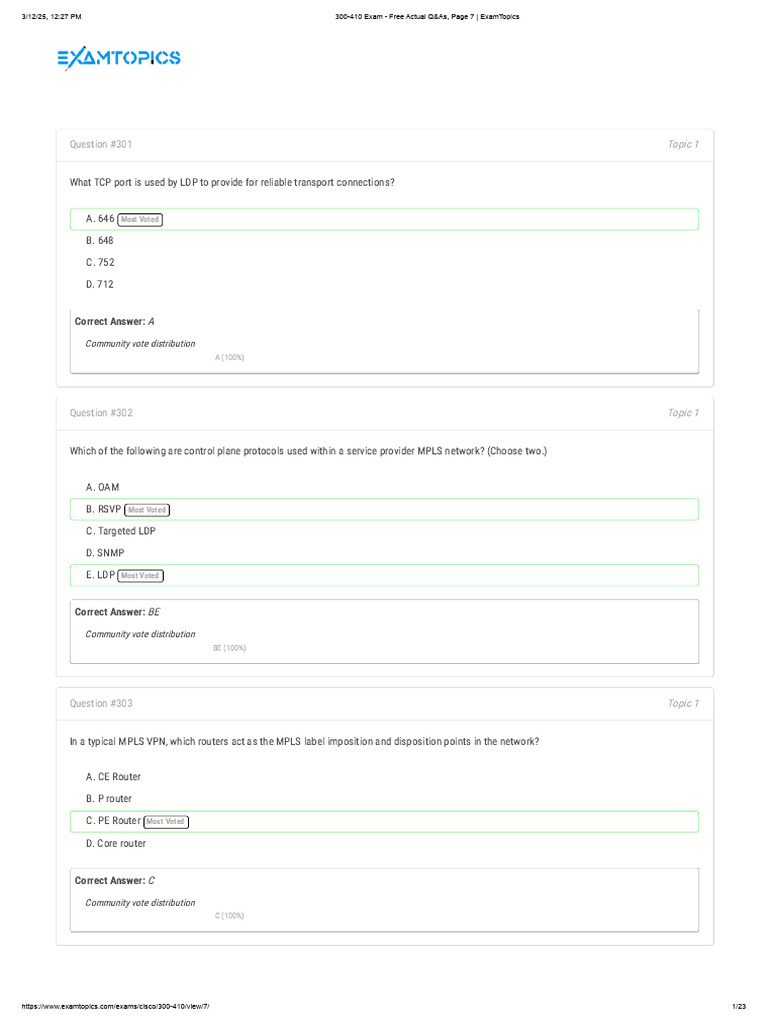
Task: Click the ExamTopics logo
Action: (x=118, y=58)
